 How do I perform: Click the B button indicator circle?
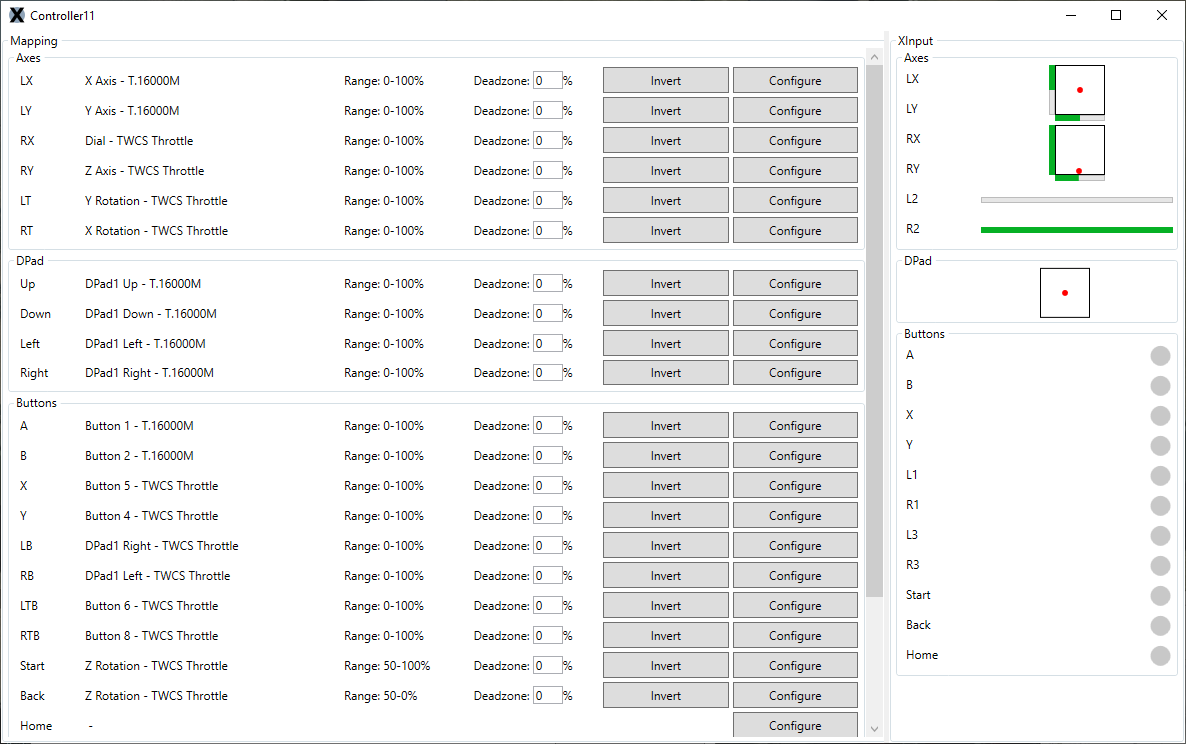[1160, 386]
